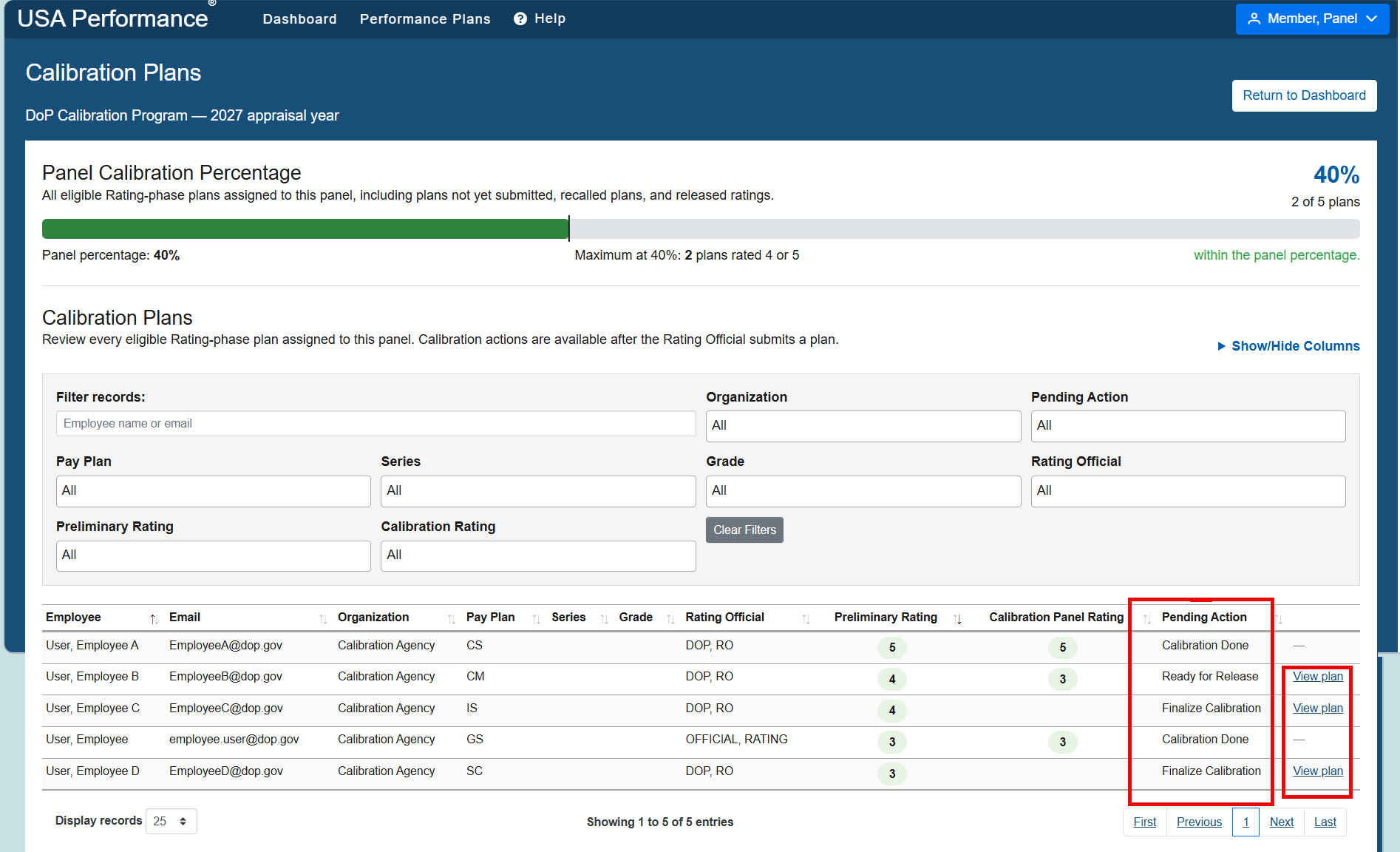Go to the Last page link
Screen dimensions: 1400x852
[x=1325, y=822]
